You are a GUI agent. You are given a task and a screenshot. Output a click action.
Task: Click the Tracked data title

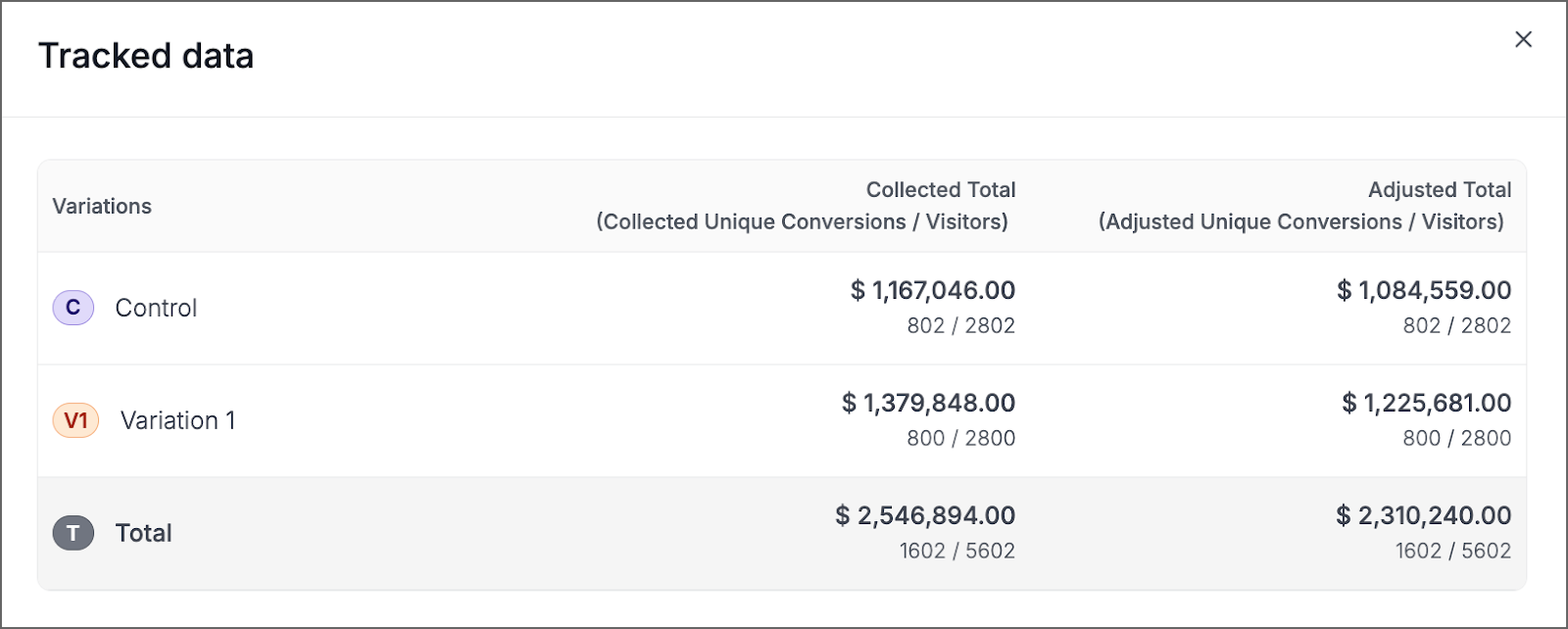(146, 56)
